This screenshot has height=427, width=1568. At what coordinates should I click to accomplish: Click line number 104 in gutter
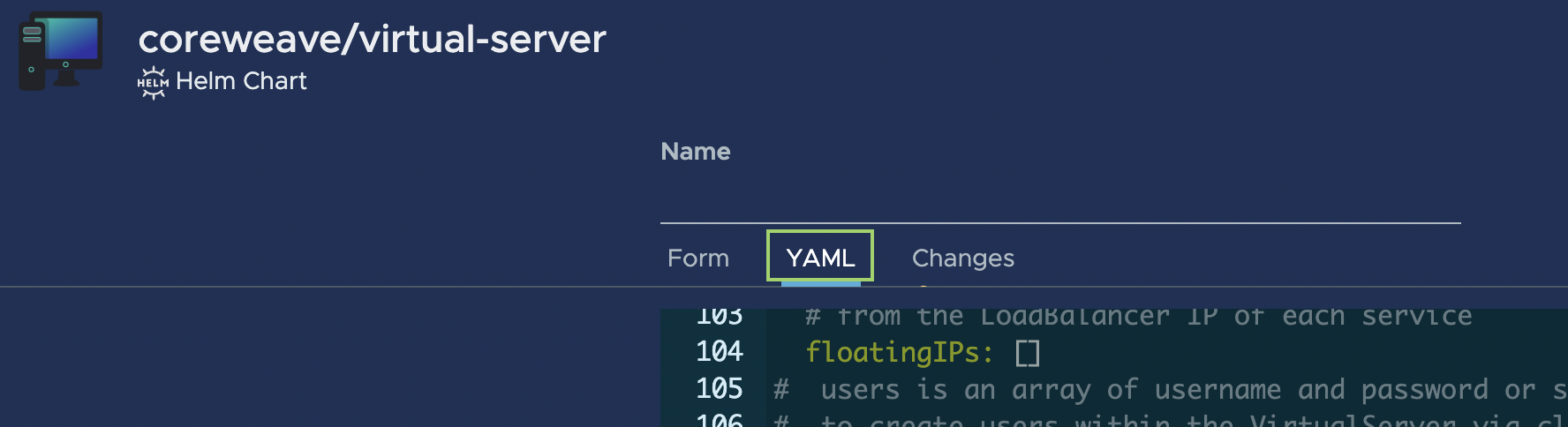pos(720,352)
